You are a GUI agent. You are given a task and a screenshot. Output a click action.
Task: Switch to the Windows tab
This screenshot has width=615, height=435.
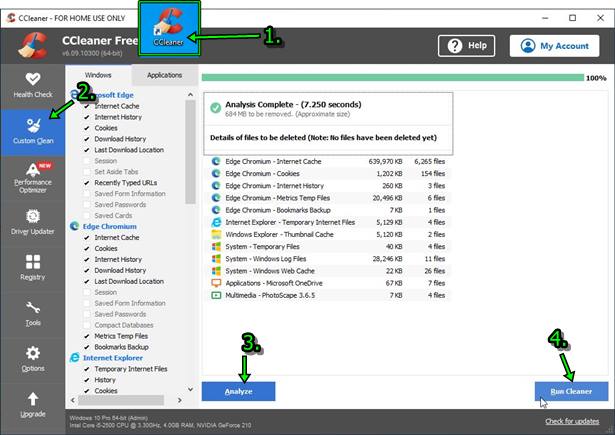point(98,75)
